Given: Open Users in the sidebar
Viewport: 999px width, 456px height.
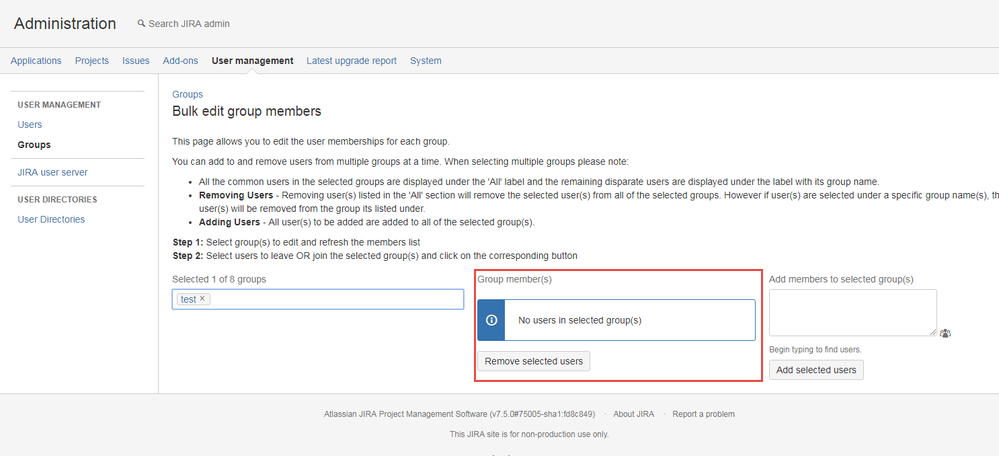Looking at the screenshot, I should pyautogui.click(x=30, y=125).
